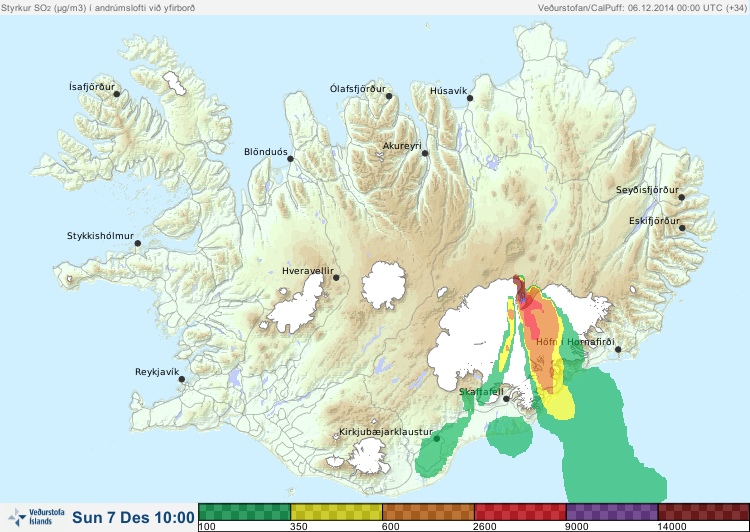Screen dimensions: 750x532
Task: Click the Hveravellir label
Action: coord(308,271)
